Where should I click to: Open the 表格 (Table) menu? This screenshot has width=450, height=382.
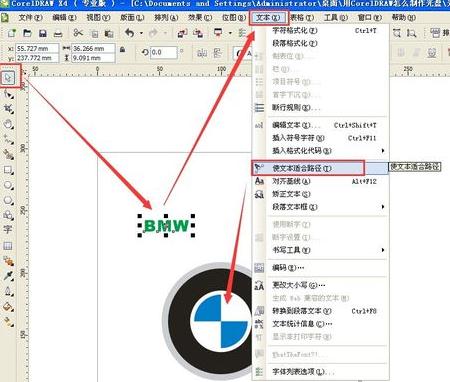tap(302, 17)
